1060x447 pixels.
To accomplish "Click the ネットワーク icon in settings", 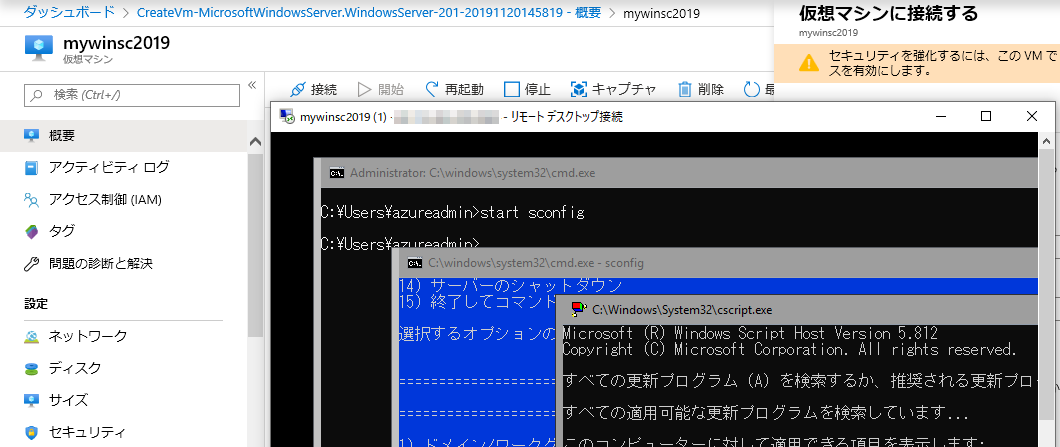I will click(32, 336).
